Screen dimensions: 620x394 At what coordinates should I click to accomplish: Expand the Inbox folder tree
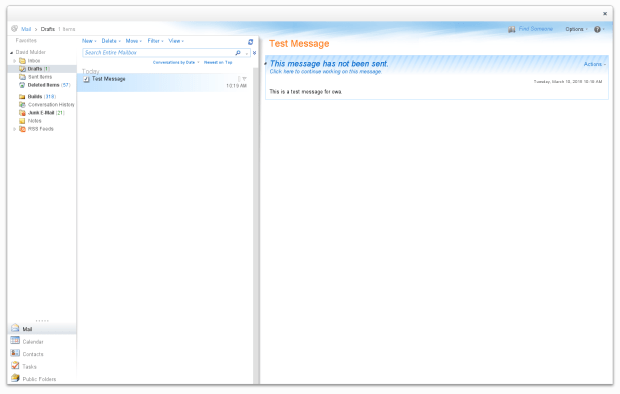click(x=15, y=61)
